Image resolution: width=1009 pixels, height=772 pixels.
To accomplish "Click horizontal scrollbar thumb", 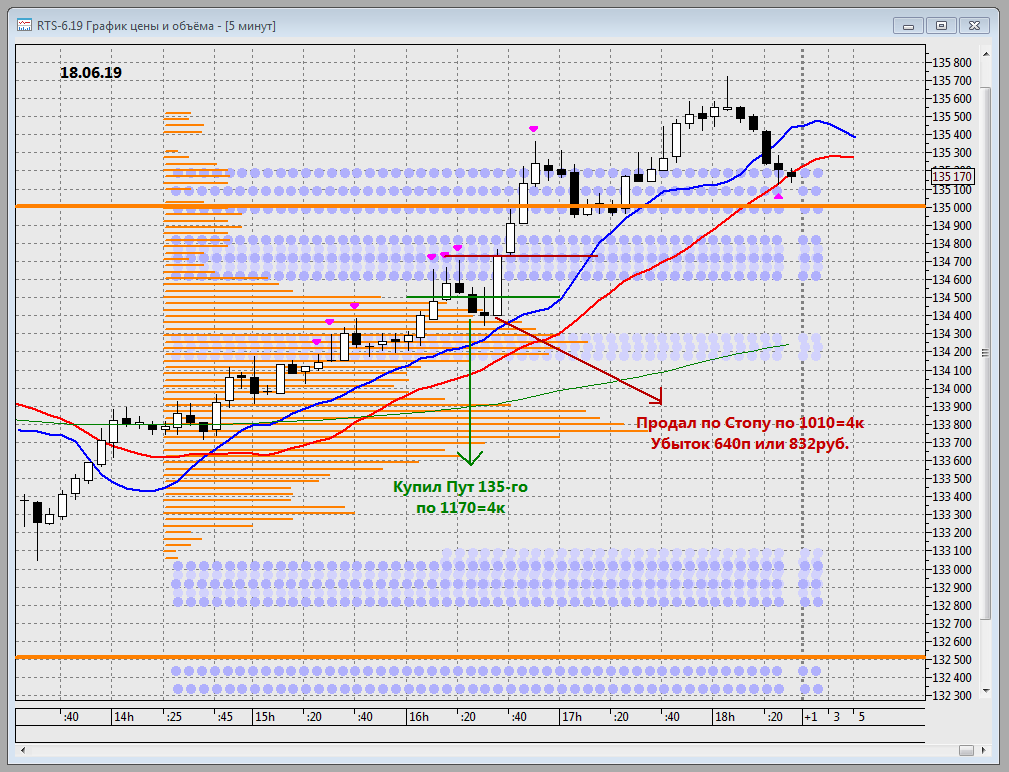I will pos(966,750).
